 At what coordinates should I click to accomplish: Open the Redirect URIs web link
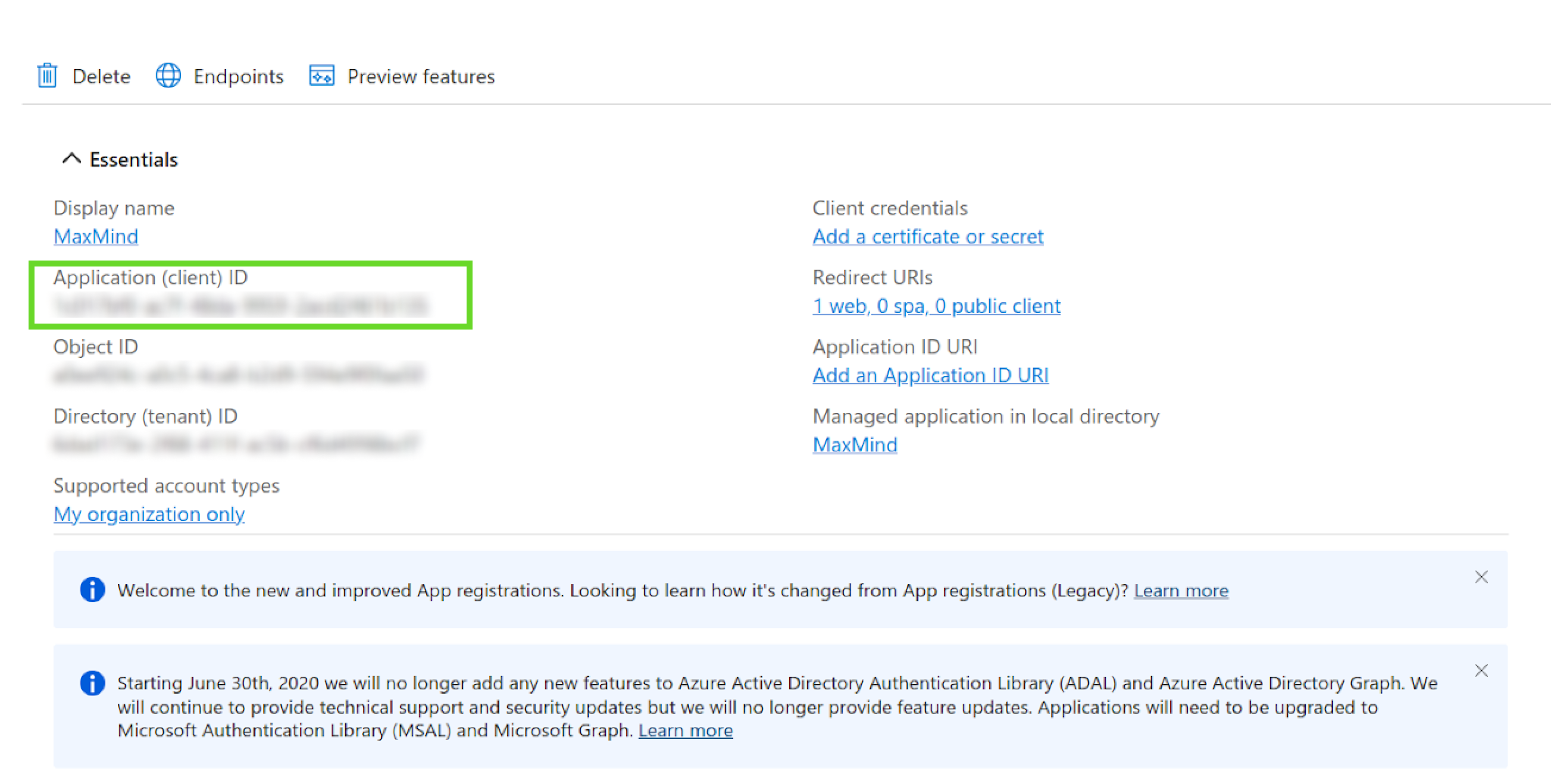[936, 306]
